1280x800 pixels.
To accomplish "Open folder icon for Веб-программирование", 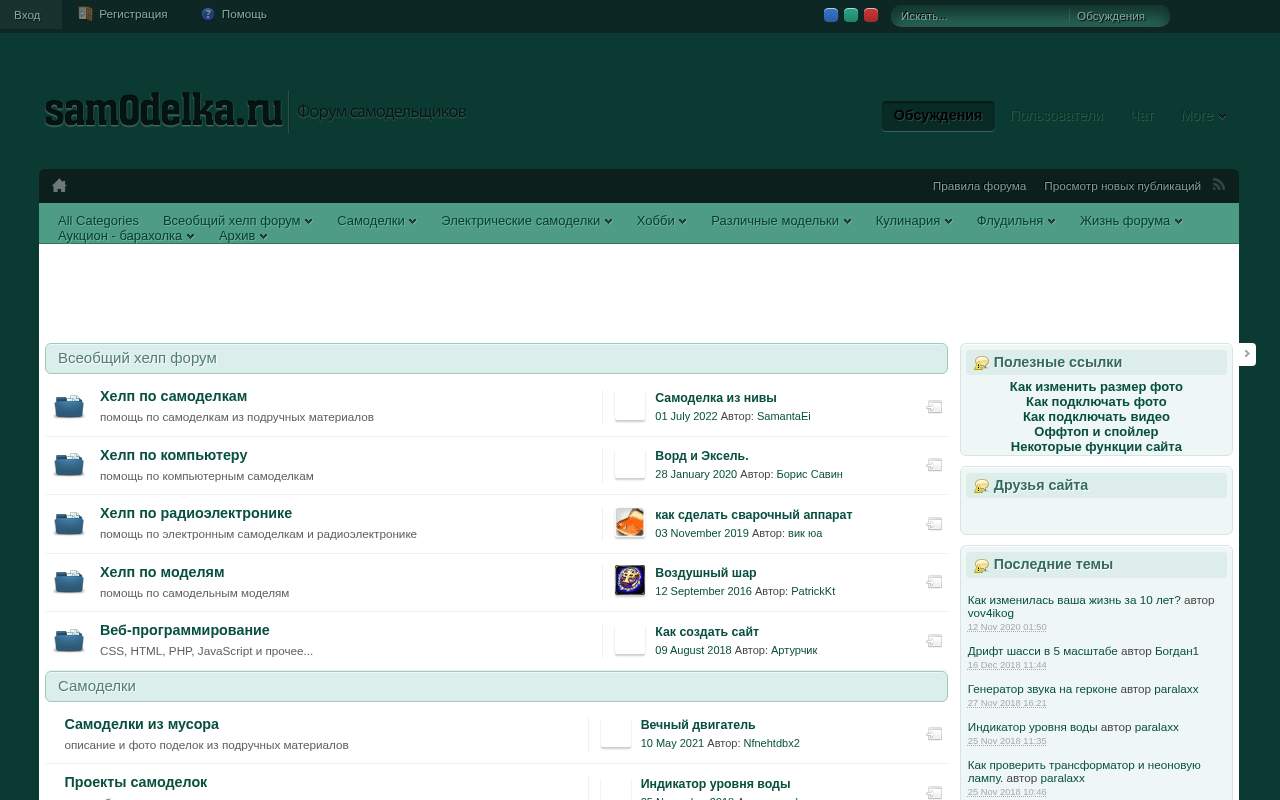I will [x=69, y=640].
